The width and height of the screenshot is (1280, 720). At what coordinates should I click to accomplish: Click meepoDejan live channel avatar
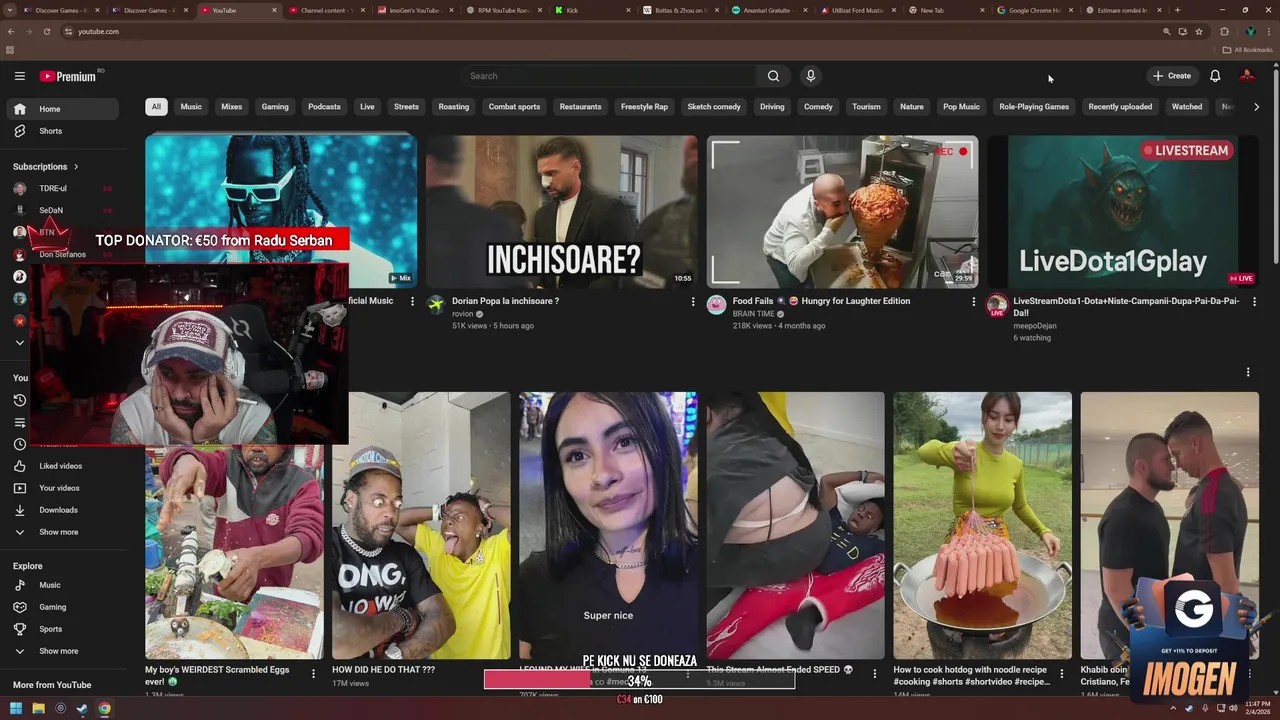[x=997, y=305]
